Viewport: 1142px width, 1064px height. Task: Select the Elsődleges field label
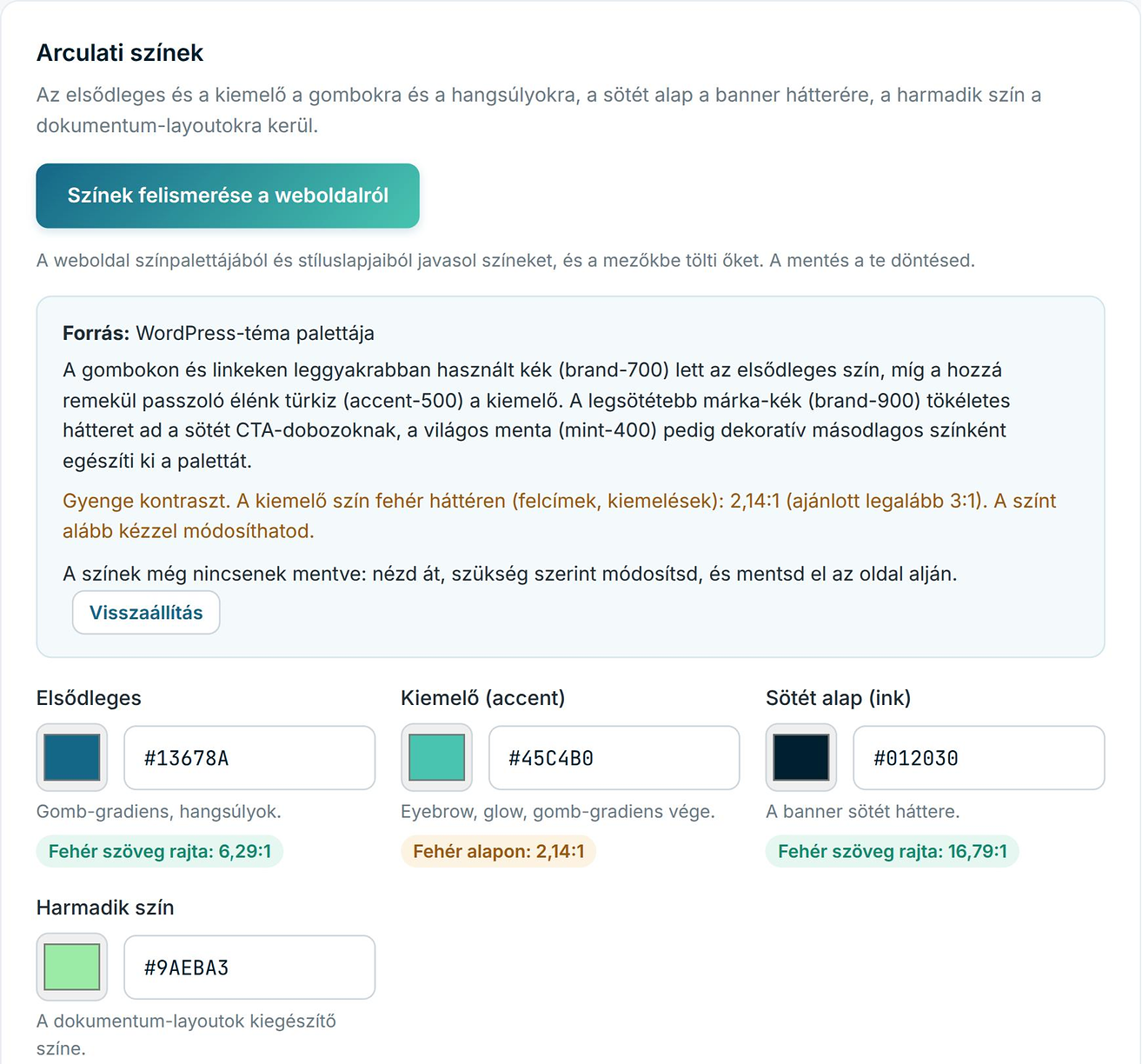[x=89, y=698]
